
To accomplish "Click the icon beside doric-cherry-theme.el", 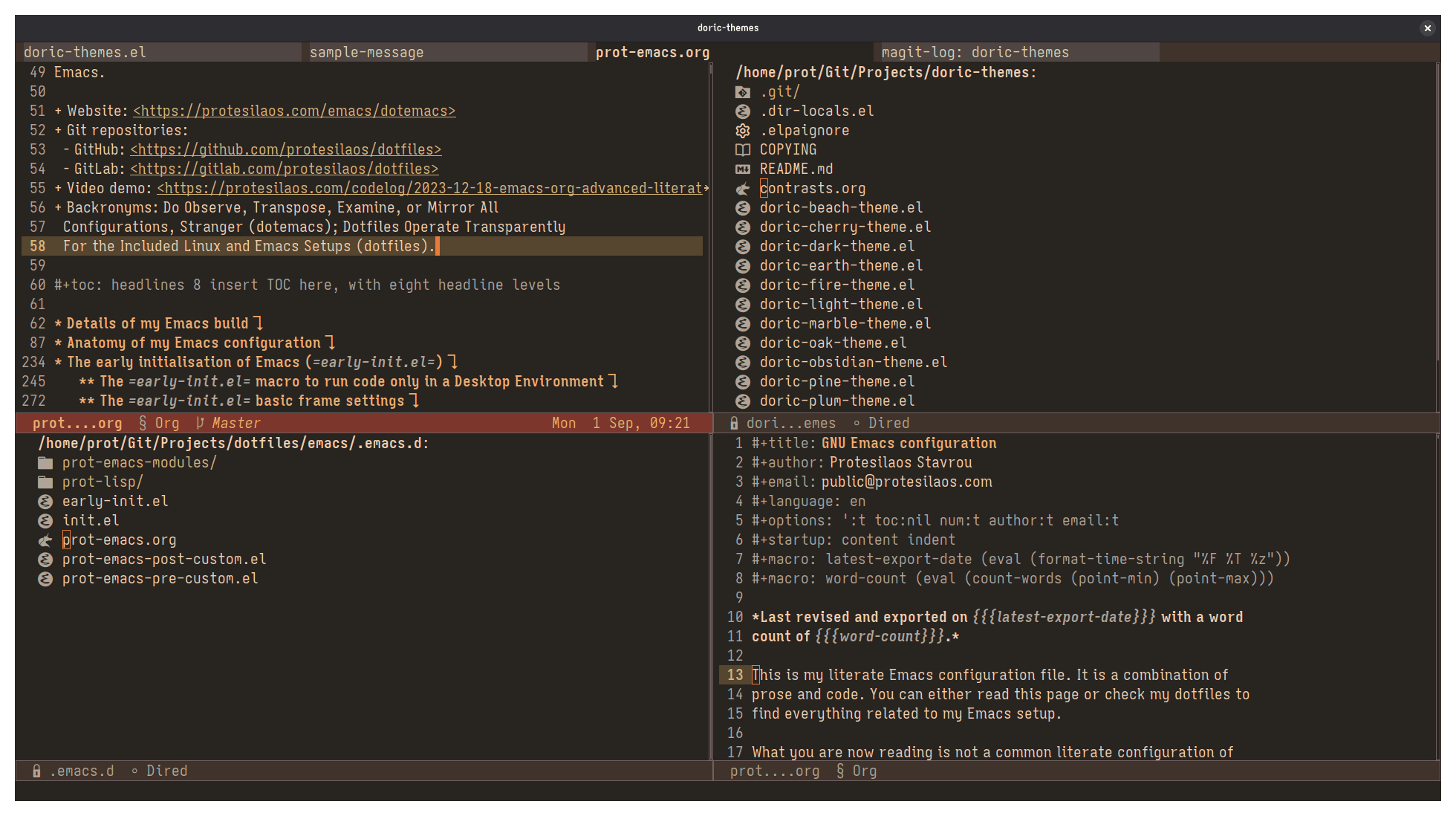I will pos(742,227).
